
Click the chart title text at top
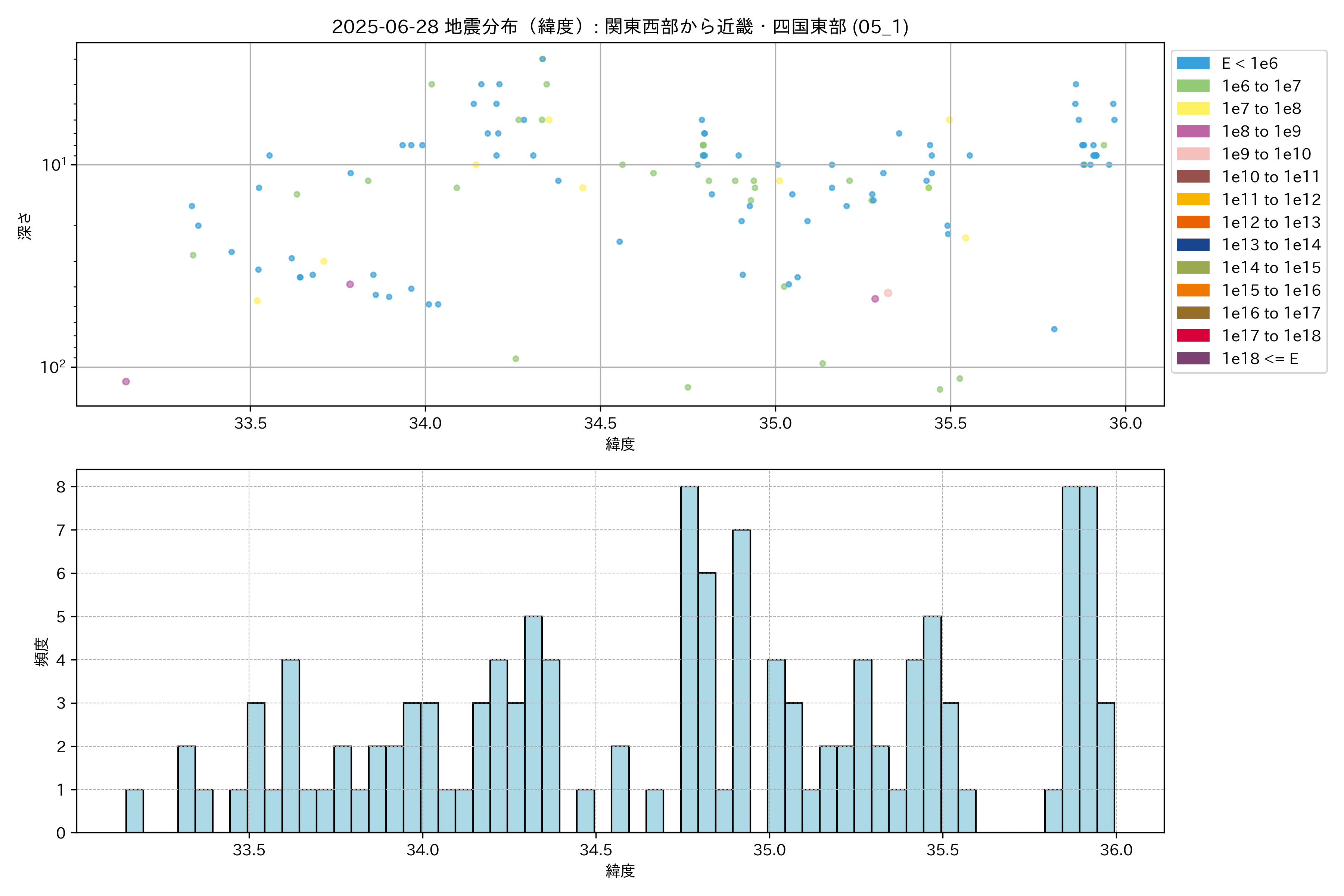[620, 26]
